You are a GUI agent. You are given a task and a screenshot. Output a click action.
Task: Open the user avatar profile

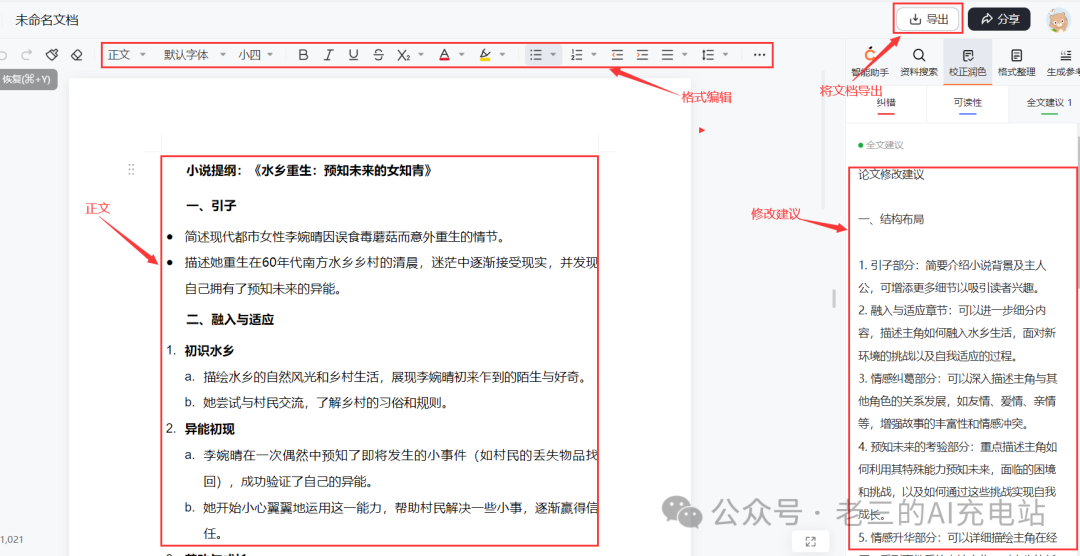coord(1057,20)
